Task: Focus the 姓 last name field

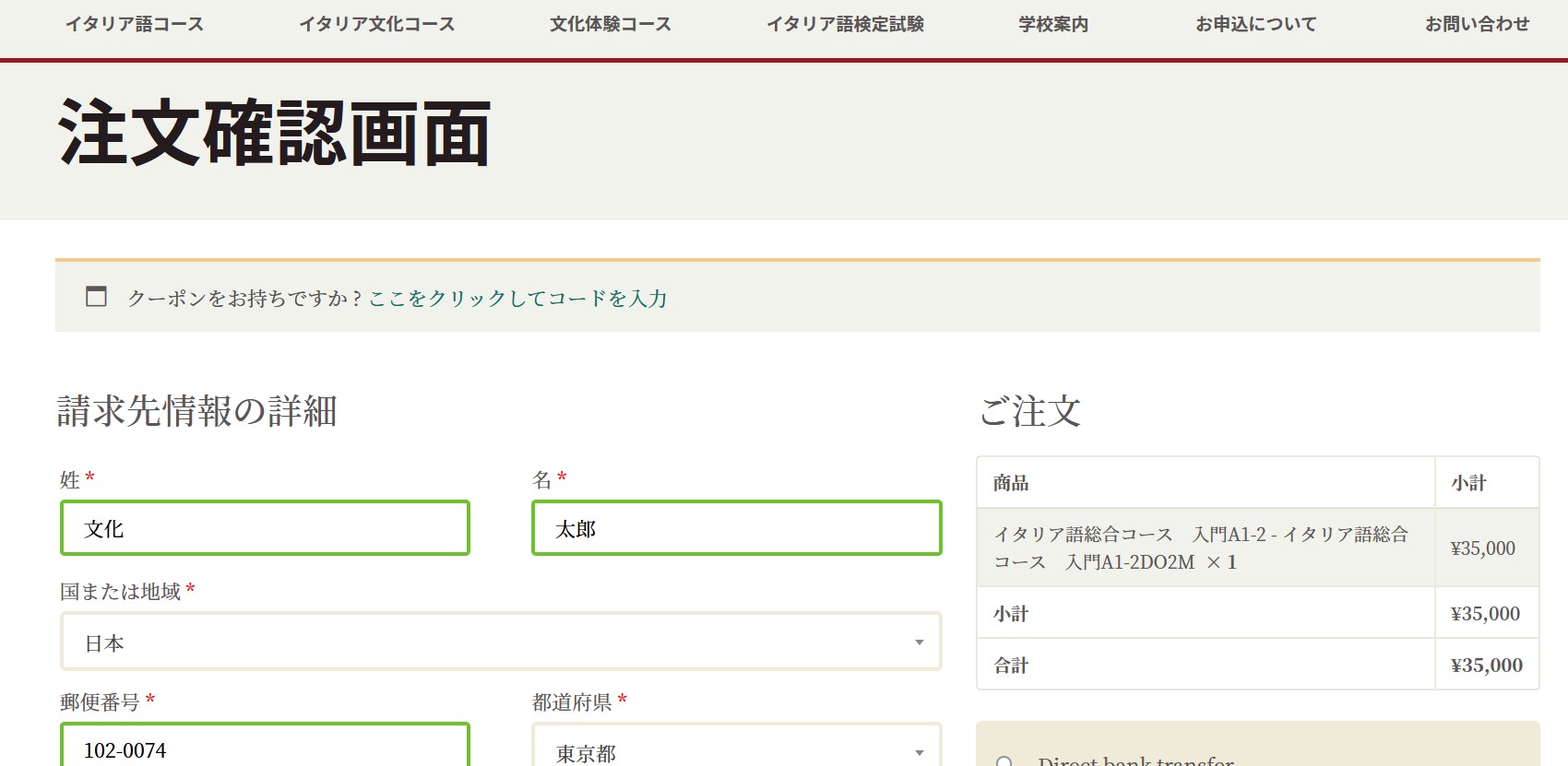Action: [x=265, y=528]
